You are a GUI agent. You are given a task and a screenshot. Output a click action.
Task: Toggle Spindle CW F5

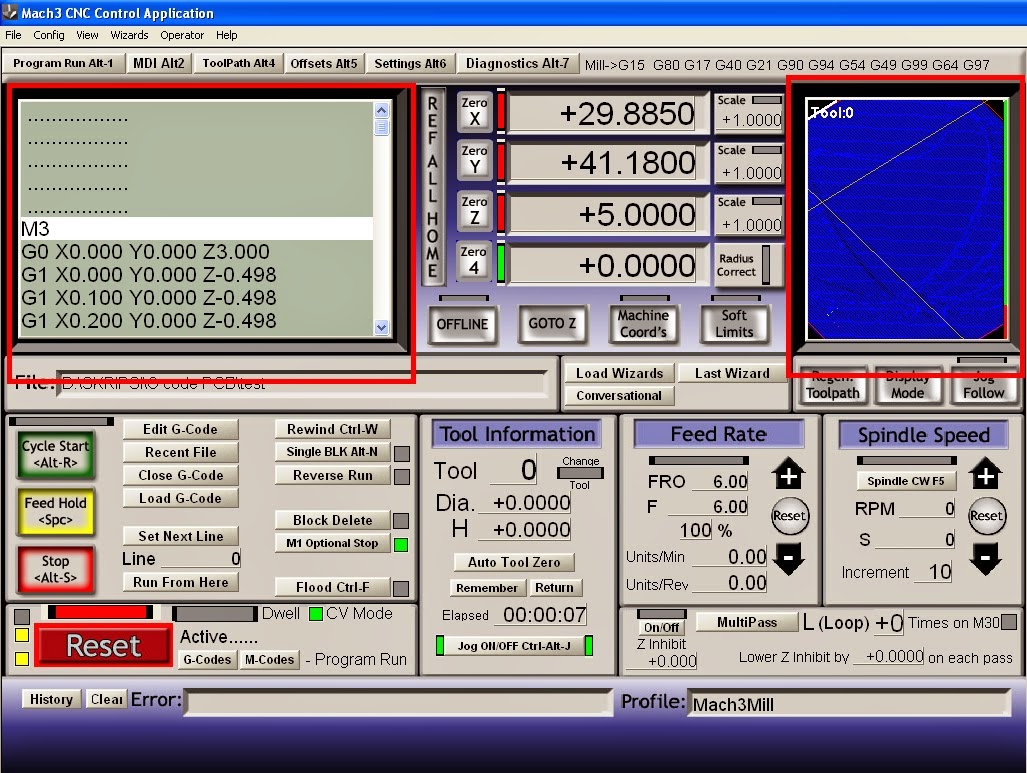[906, 481]
